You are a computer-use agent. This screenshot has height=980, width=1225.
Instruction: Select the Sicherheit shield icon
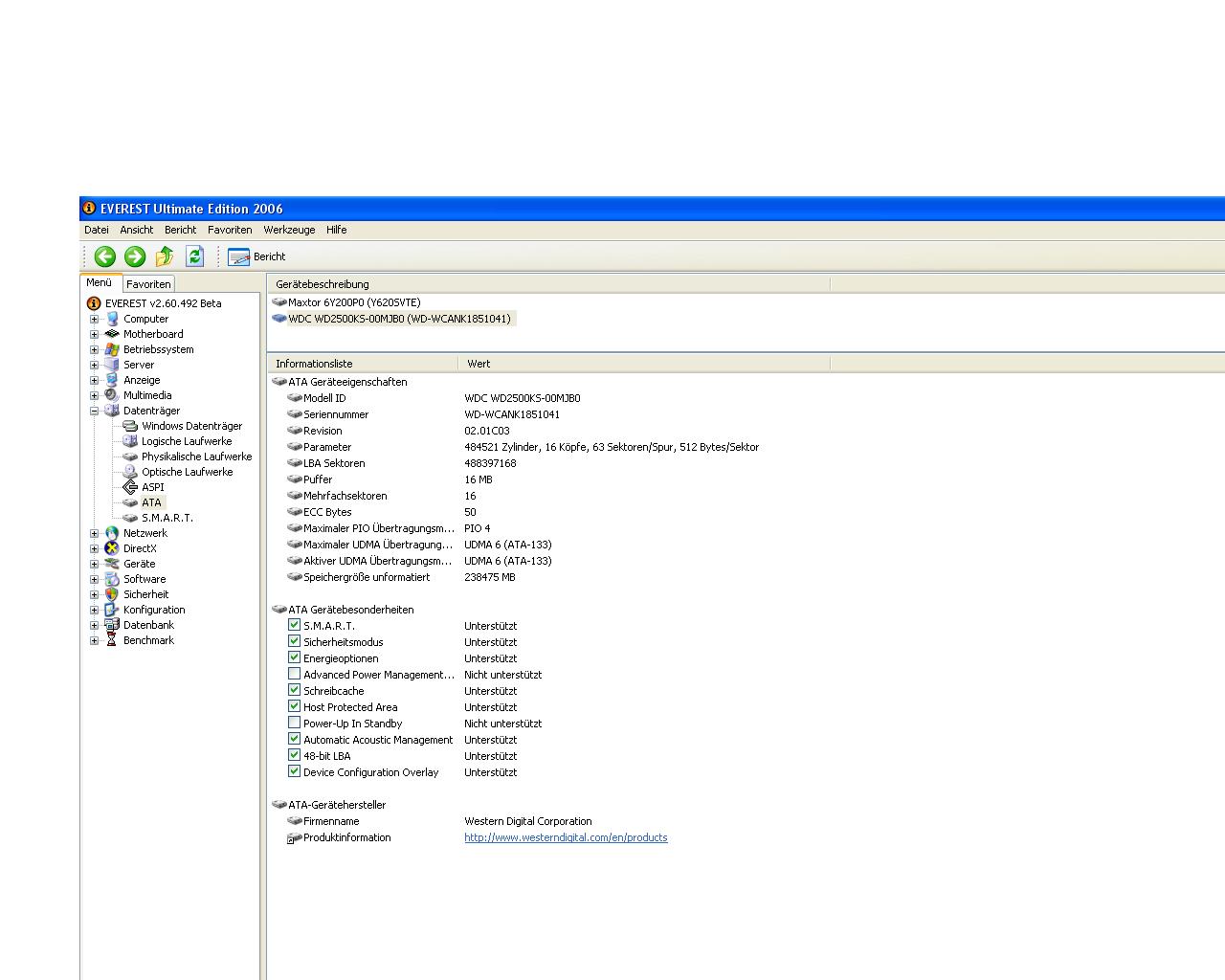click(112, 594)
